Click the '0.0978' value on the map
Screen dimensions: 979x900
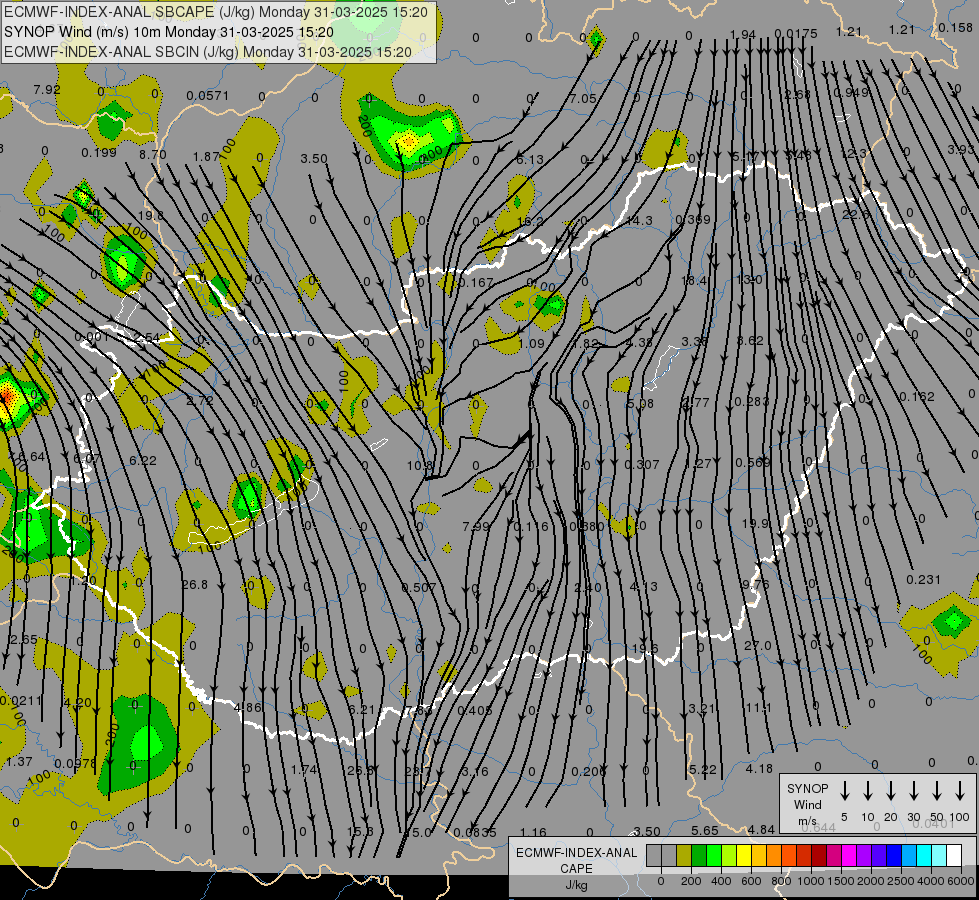pyautogui.click(x=76, y=763)
